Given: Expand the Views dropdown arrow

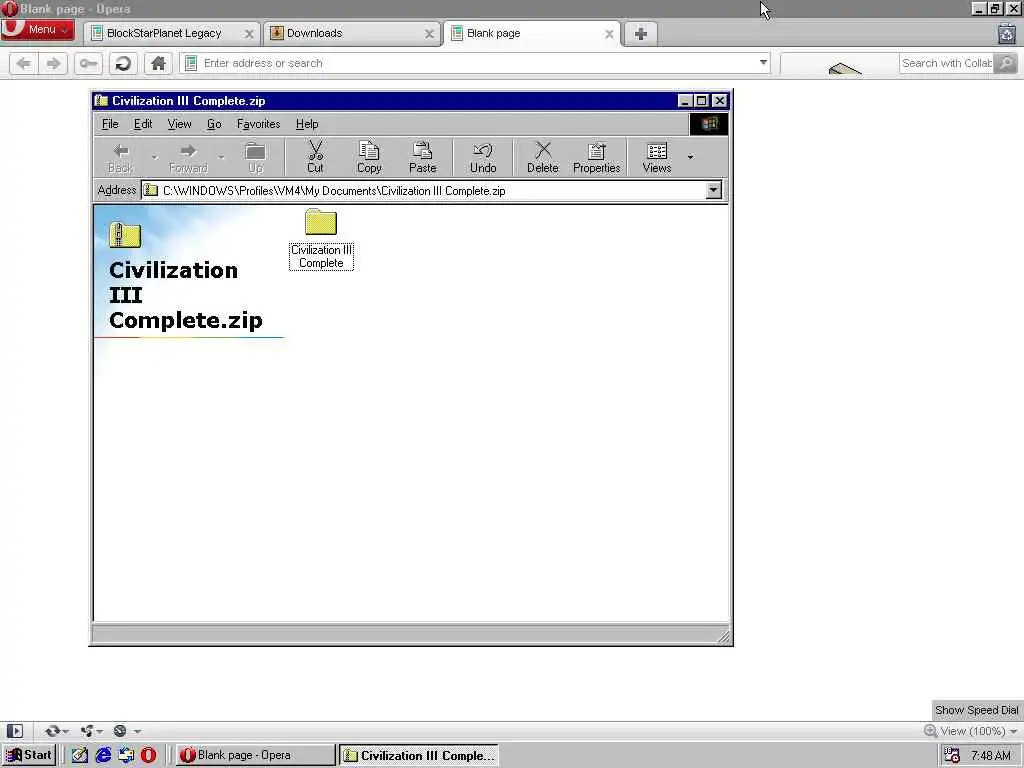Looking at the screenshot, I should click(x=690, y=157).
